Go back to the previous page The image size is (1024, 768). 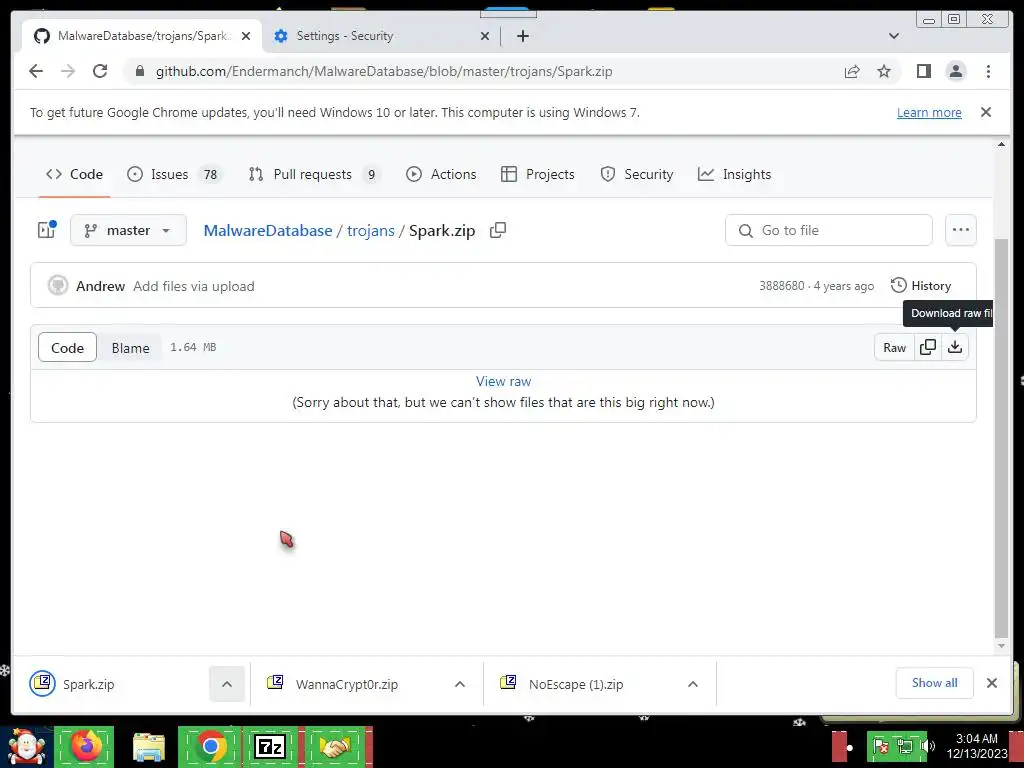tap(36, 71)
